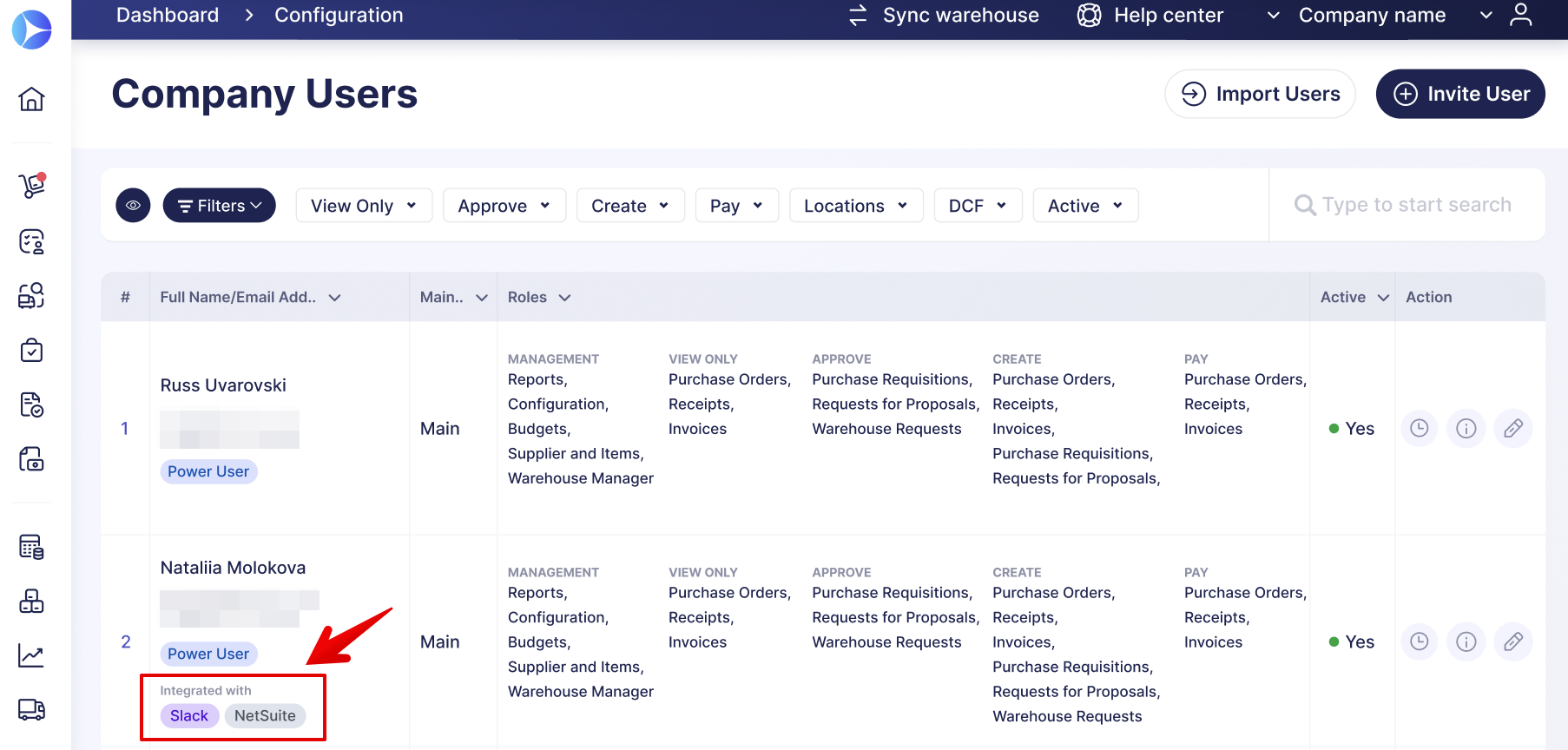Click the Slack integration badge
1568x750 pixels.
pyautogui.click(x=188, y=715)
